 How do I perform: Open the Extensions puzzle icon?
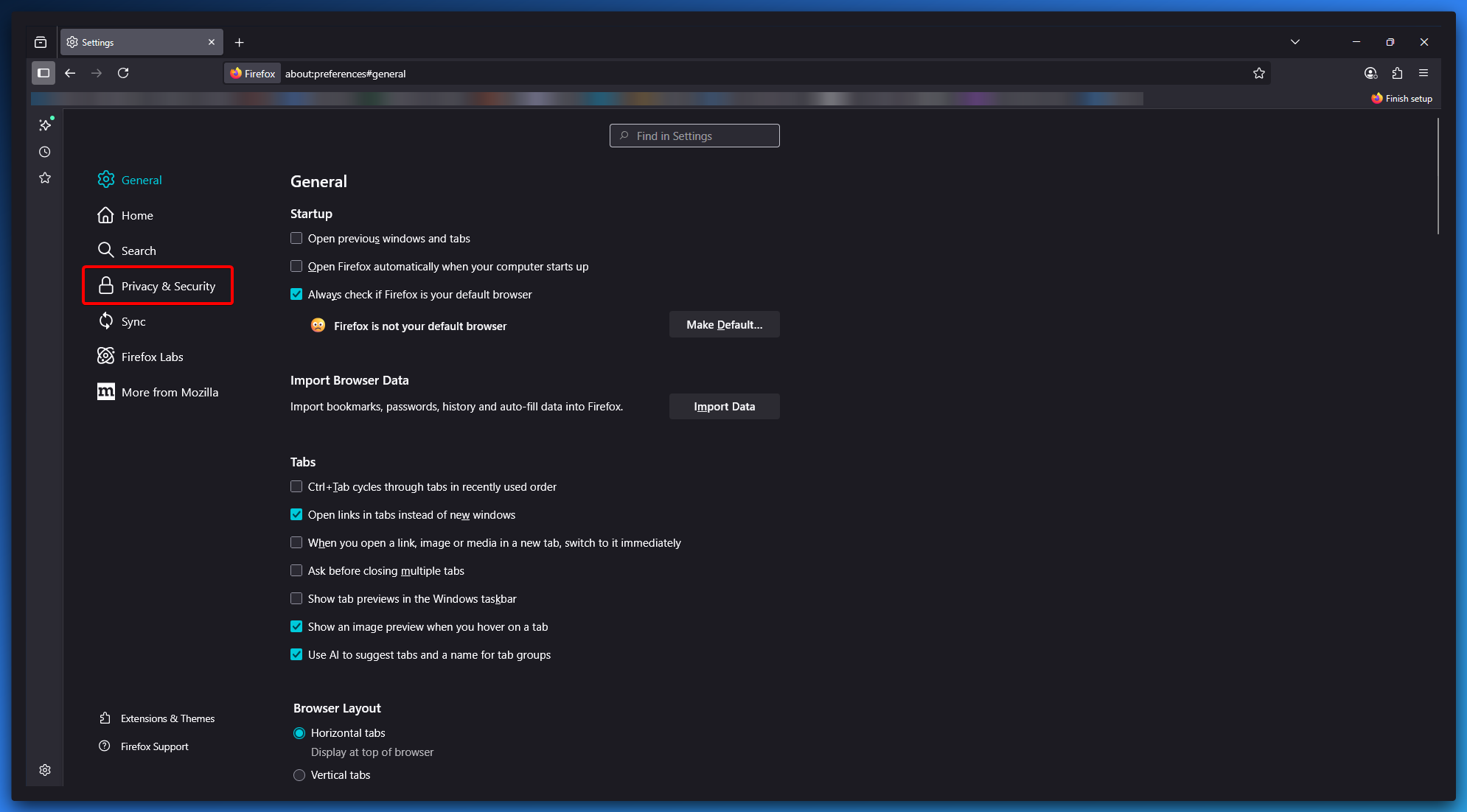click(1397, 73)
